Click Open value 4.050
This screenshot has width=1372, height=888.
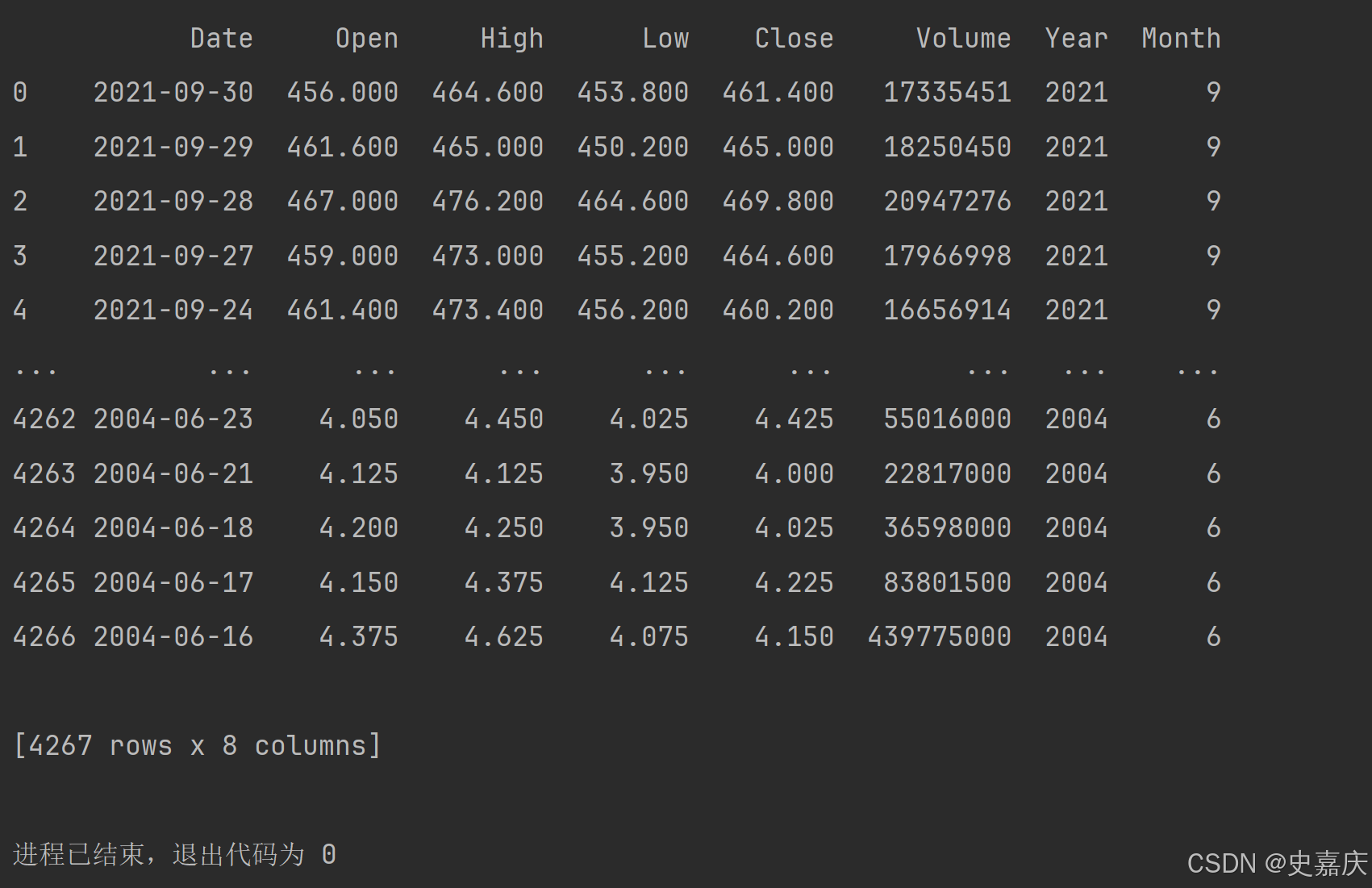[x=359, y=419]
